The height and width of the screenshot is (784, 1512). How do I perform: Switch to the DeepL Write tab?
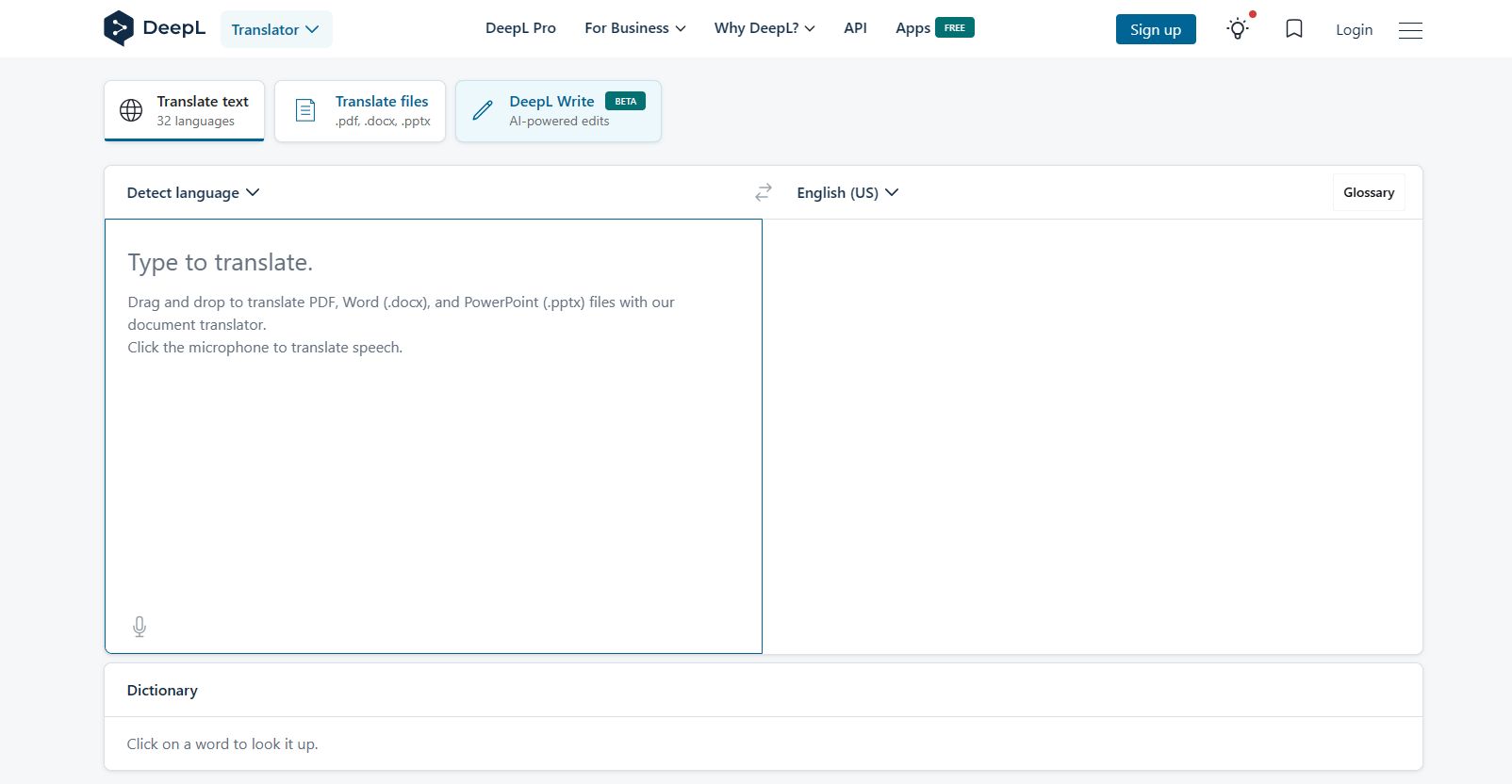[x=558, y=110]
